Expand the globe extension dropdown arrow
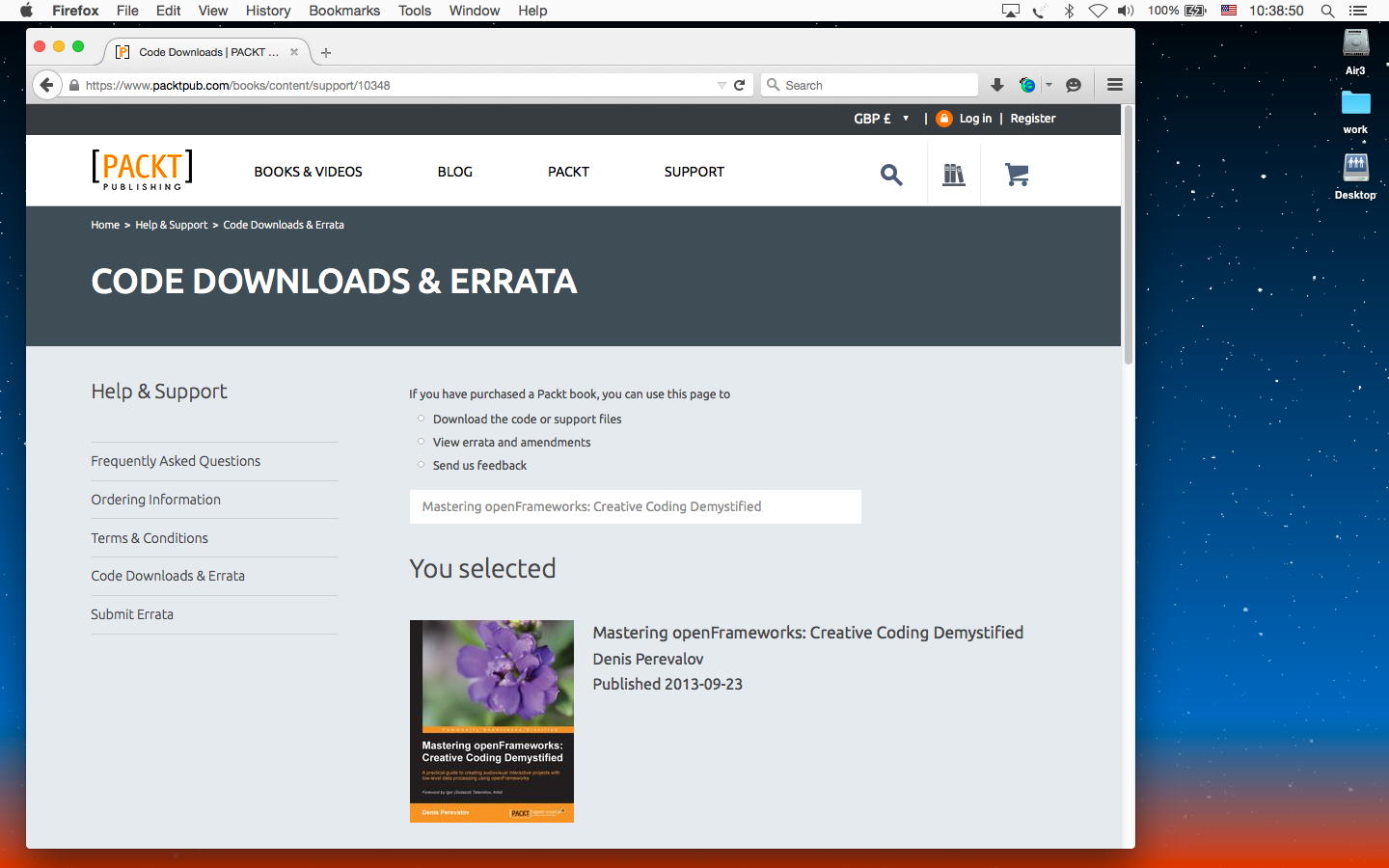The image size is (1389, 868). click(1049, 85)
